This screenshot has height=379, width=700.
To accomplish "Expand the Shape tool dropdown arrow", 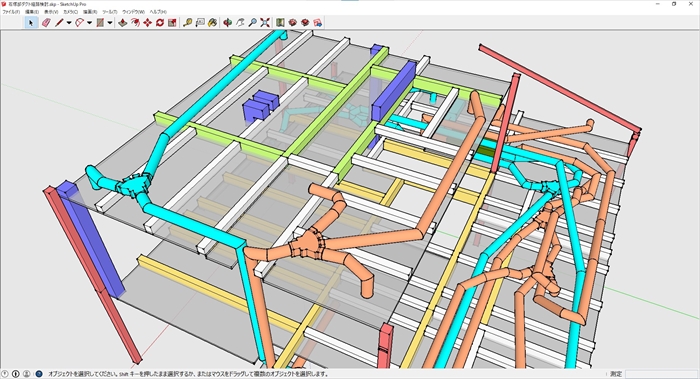I will 109,23.
